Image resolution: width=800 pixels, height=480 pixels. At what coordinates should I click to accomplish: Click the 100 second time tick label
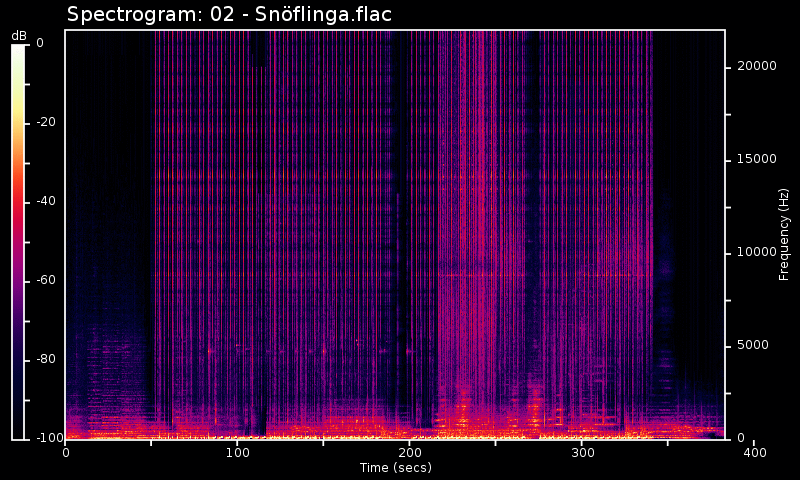click(x=237, y=453)
